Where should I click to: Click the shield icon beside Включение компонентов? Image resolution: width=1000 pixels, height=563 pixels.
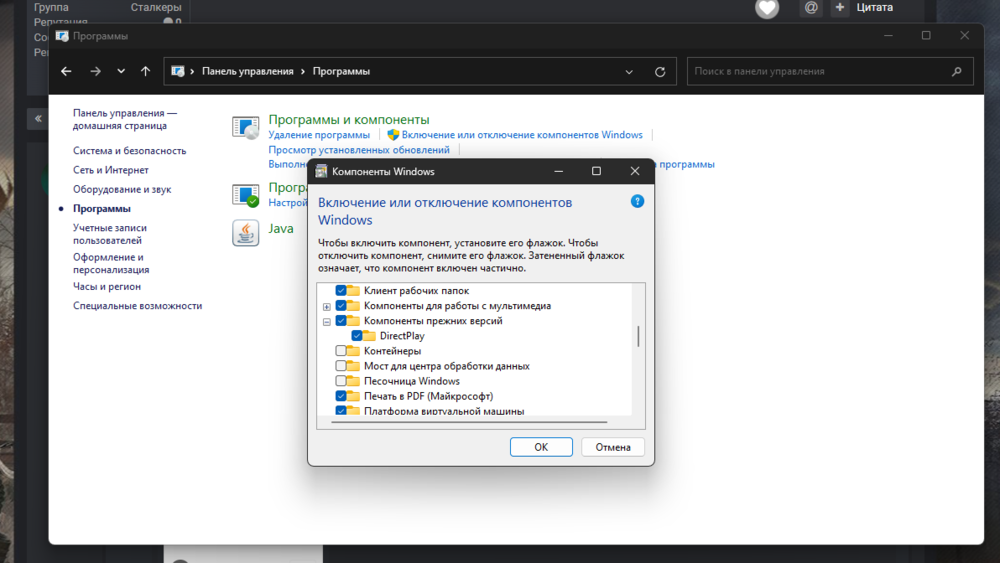tap(393, 135)
